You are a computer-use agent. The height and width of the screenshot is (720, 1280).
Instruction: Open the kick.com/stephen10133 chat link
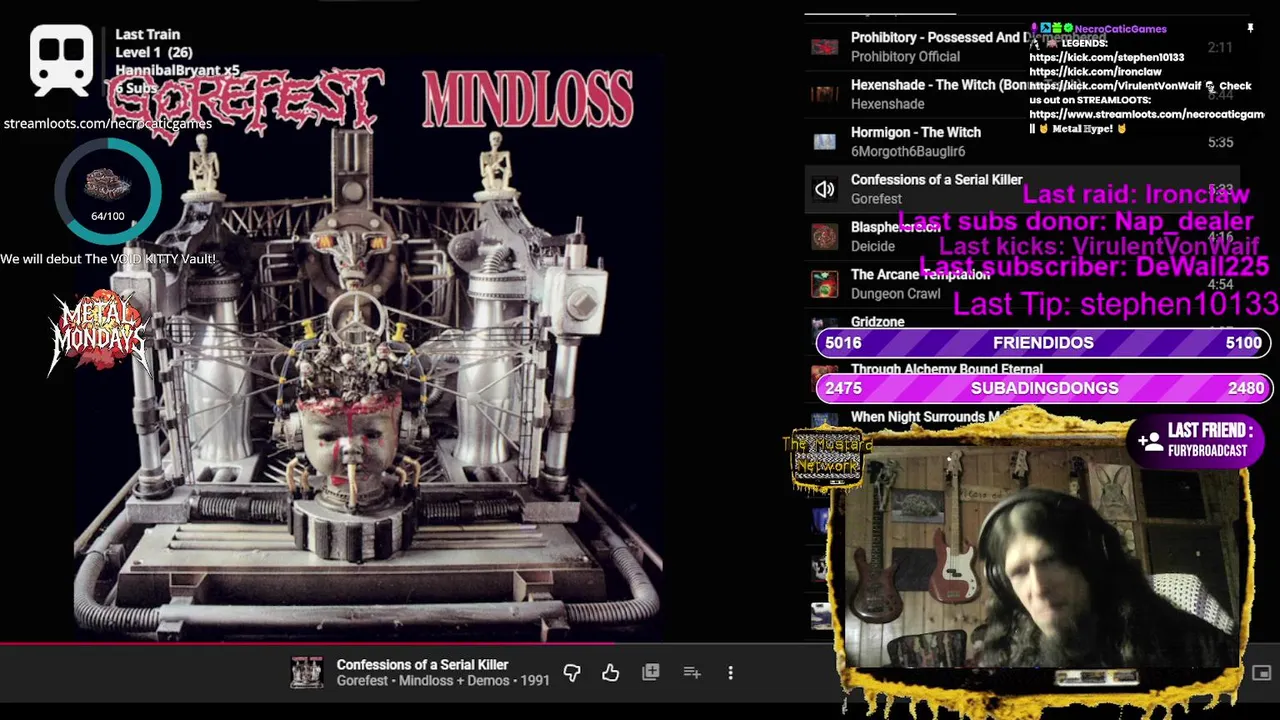pos(1106,58)
